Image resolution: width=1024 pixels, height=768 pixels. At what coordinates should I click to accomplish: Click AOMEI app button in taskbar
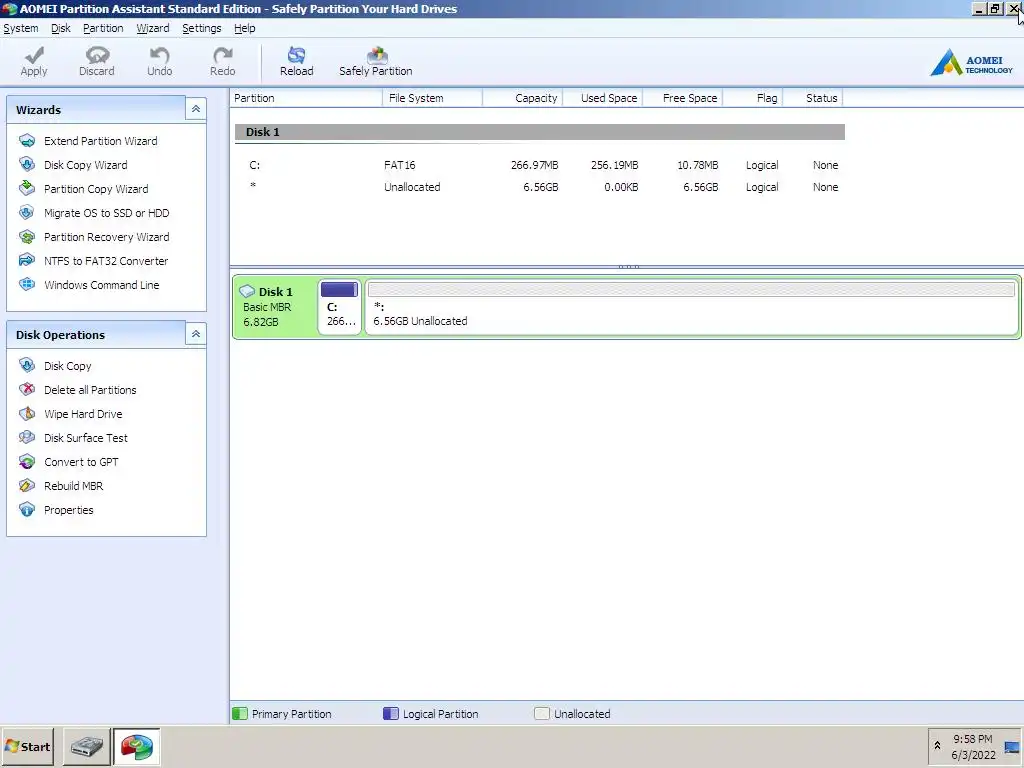point(136,746)
